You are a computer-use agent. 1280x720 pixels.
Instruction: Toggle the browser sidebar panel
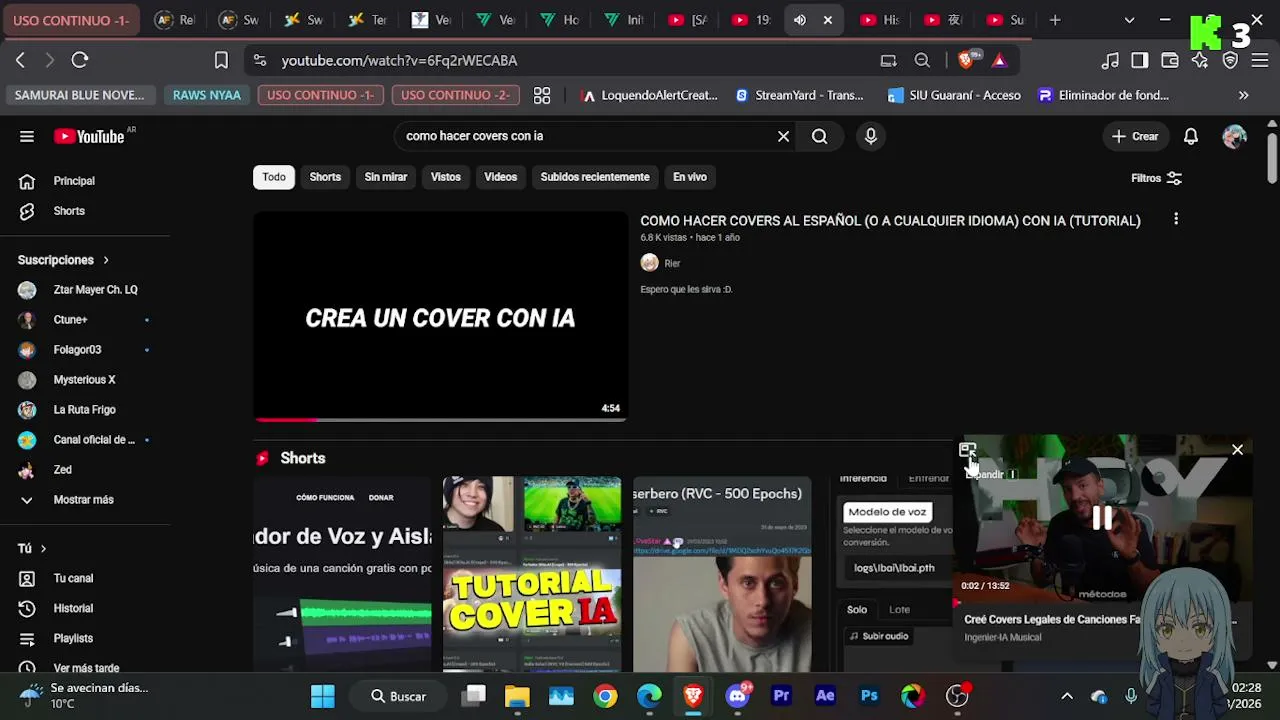pyautogui.click(x=1140, y=60)
